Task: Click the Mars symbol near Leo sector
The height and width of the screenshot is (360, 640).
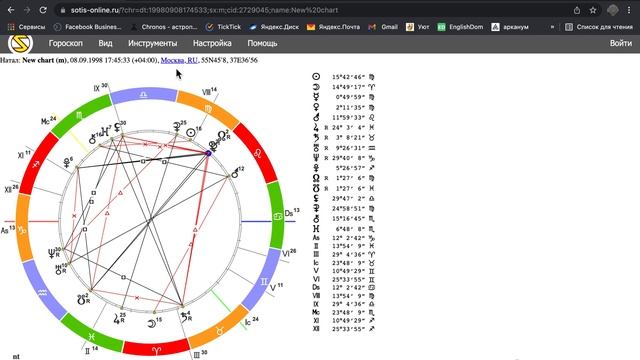Action: click(x=235, y=173)
